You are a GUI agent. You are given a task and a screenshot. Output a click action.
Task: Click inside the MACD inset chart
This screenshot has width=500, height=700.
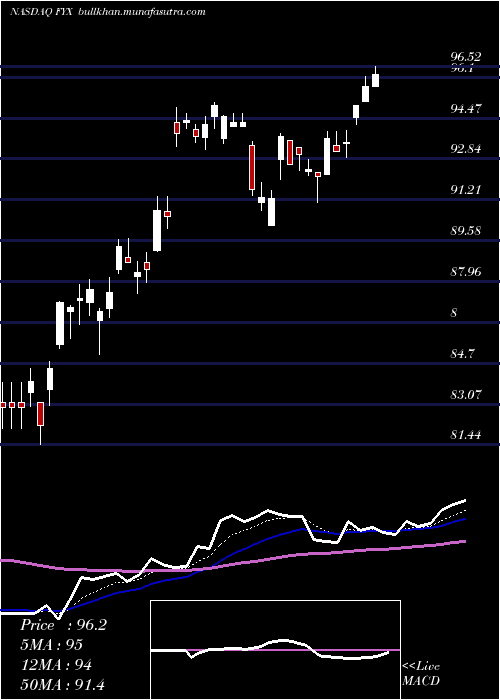tap(275, 650)
